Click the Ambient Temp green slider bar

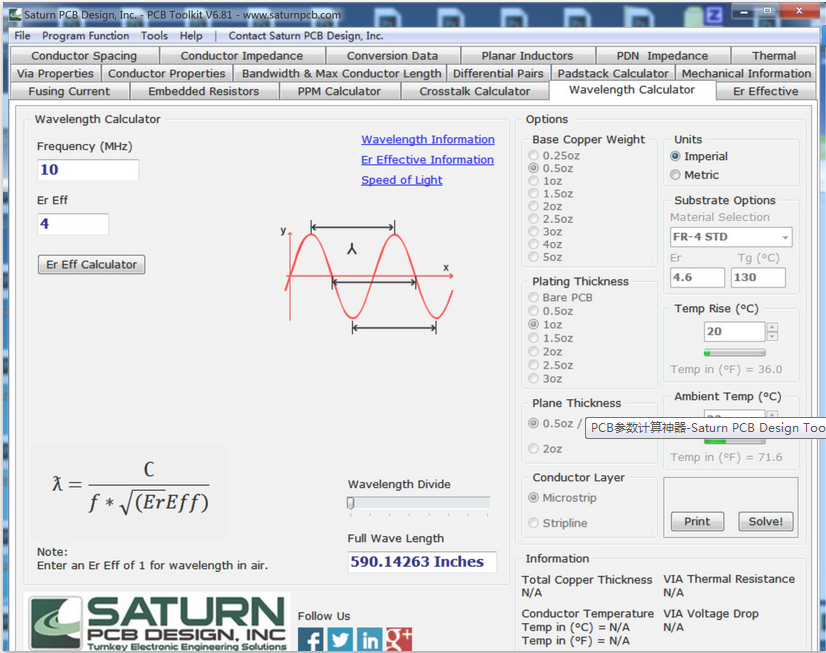(735, 440)
